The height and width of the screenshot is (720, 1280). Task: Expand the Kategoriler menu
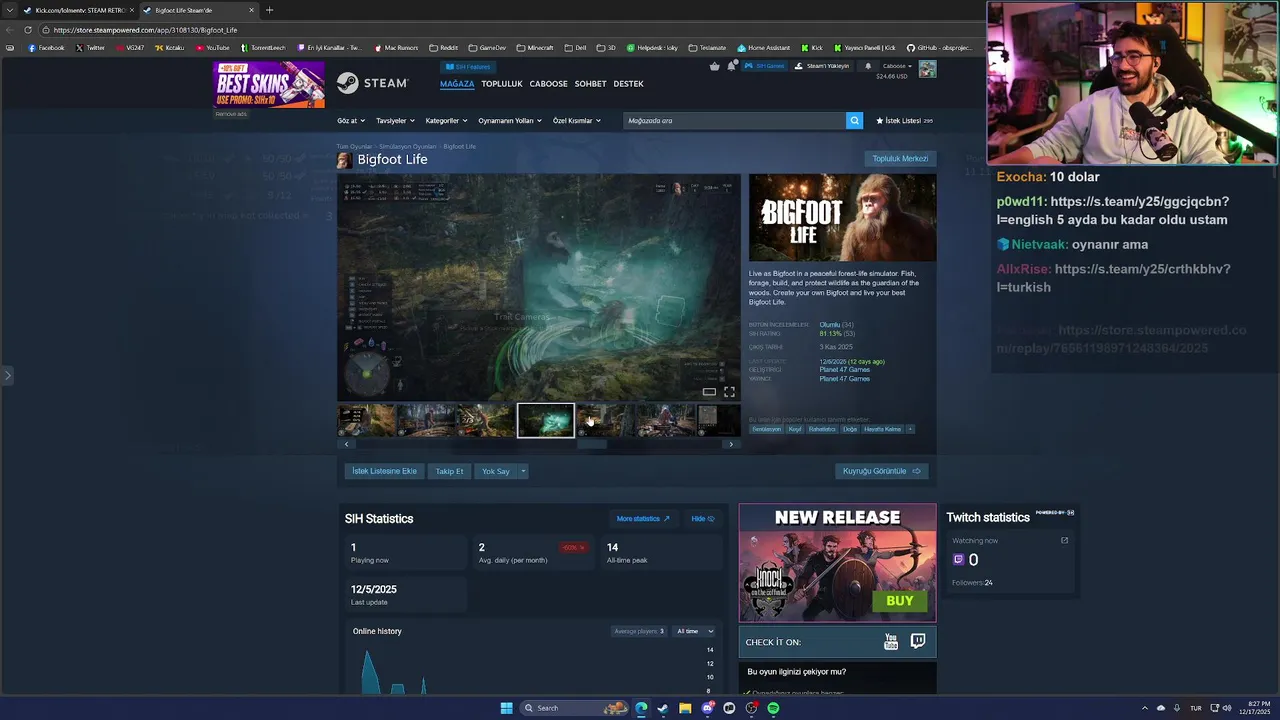(446, 120)
